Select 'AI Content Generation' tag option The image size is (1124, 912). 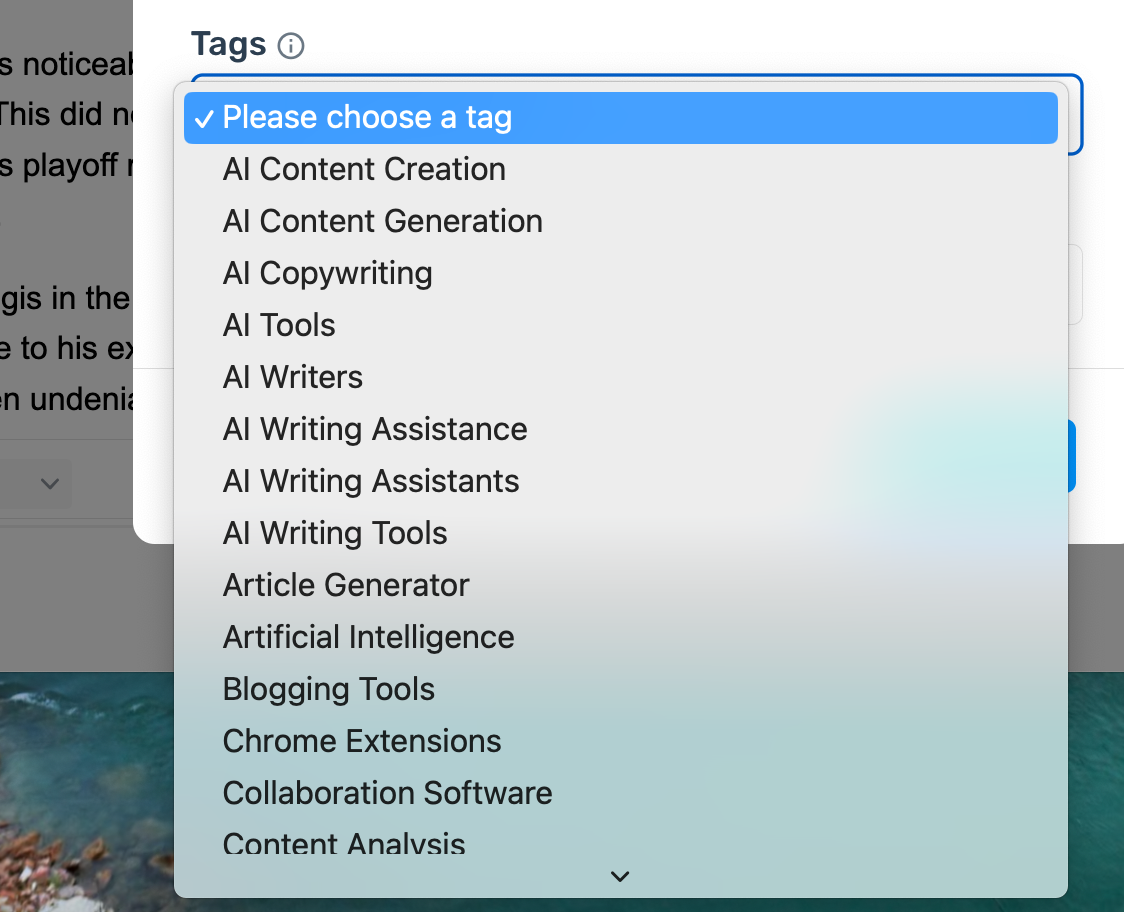[x=382, y=222]
